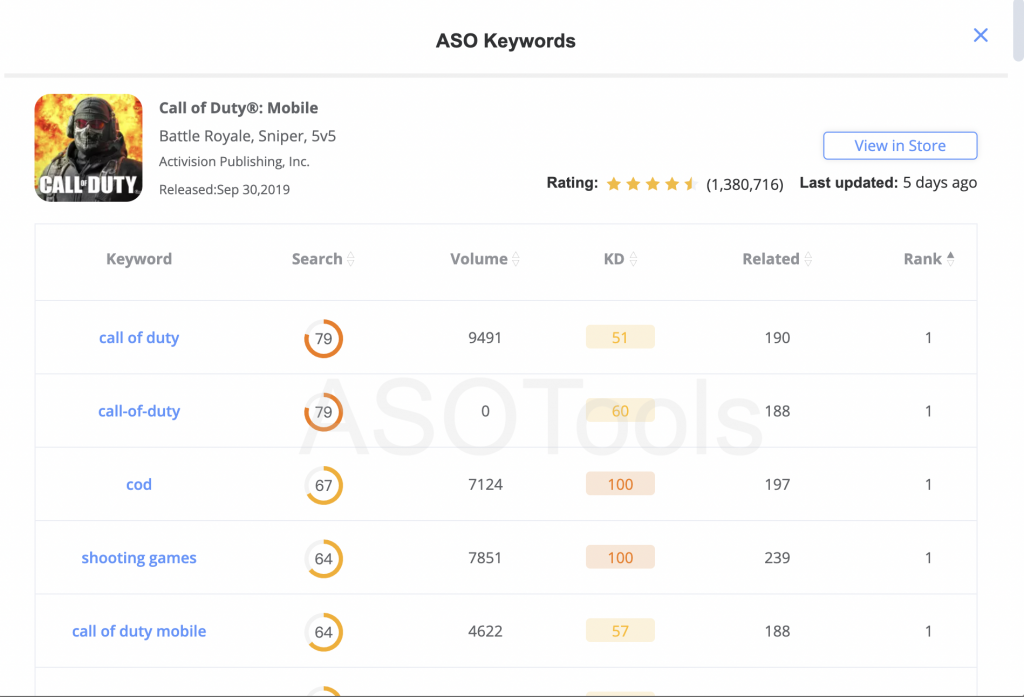This screenshot has height=697, width=1024.
Task: Click related value 239
Action: [x=777, y=558]
